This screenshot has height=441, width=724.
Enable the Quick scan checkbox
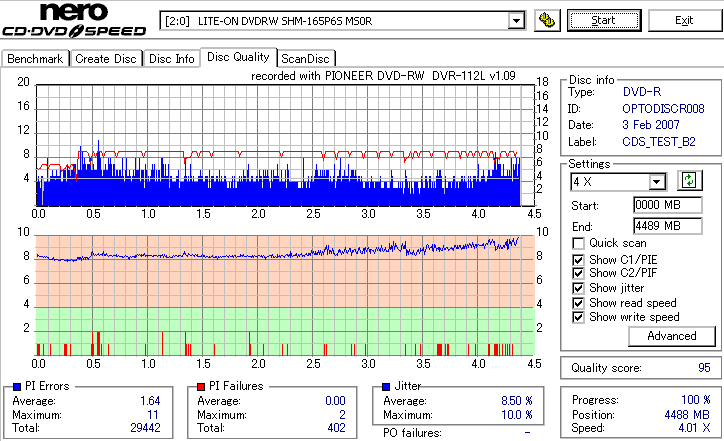click(x=578, y=243)
